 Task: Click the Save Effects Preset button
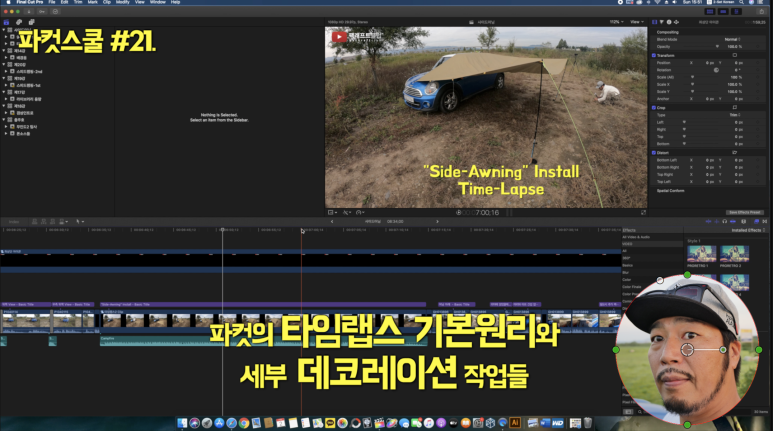tap(744, 213)
